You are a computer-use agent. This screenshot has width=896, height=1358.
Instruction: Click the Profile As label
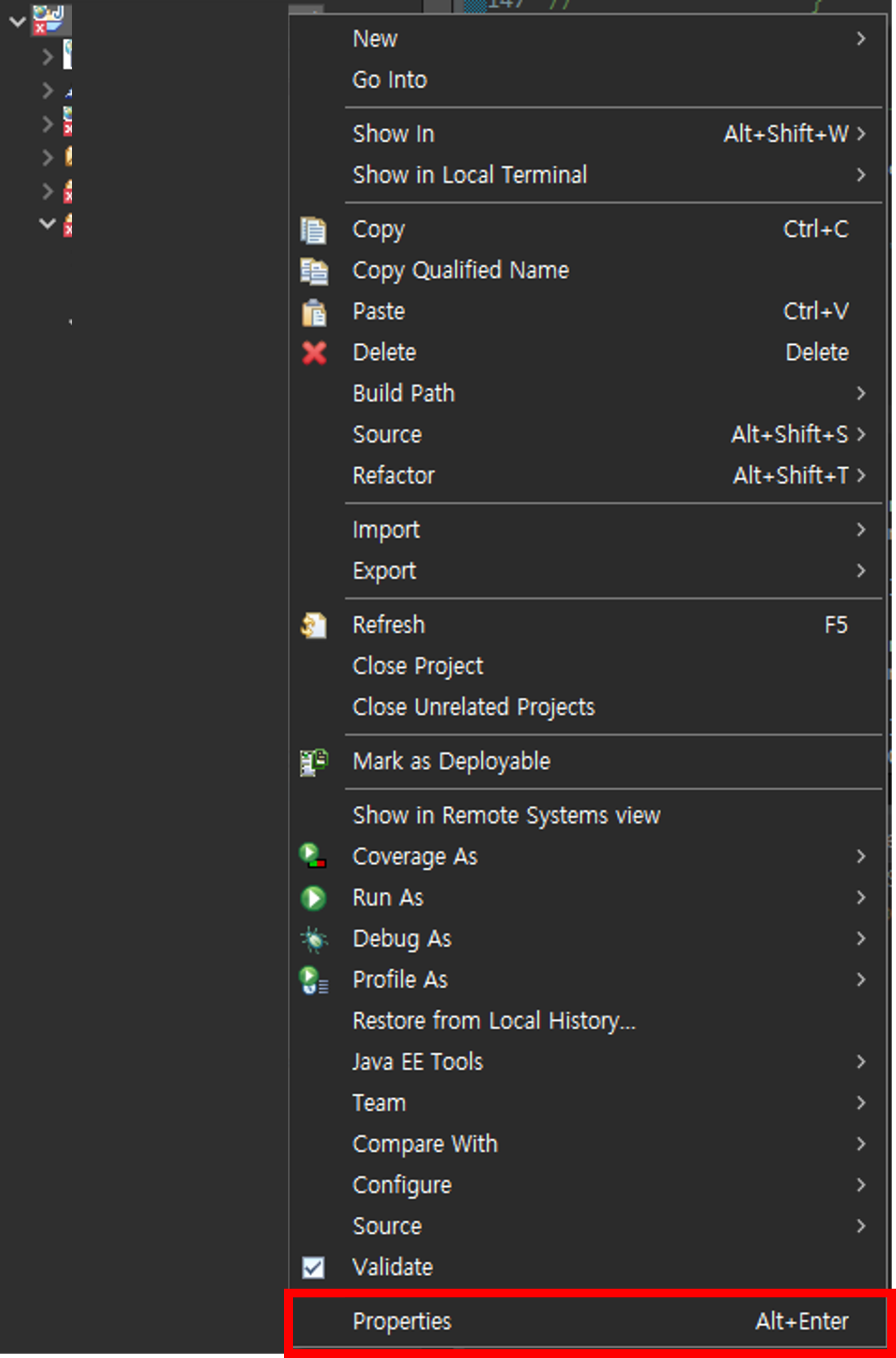[x=400, y=980]
